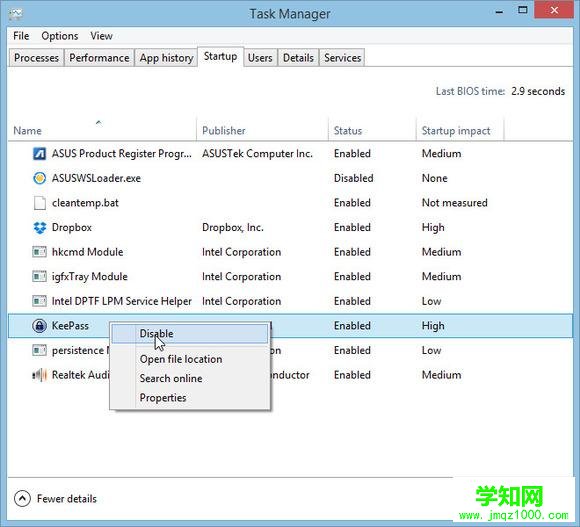
Task: Click ASUSTek Computer Inc. publisher cell
Action: 257,153
